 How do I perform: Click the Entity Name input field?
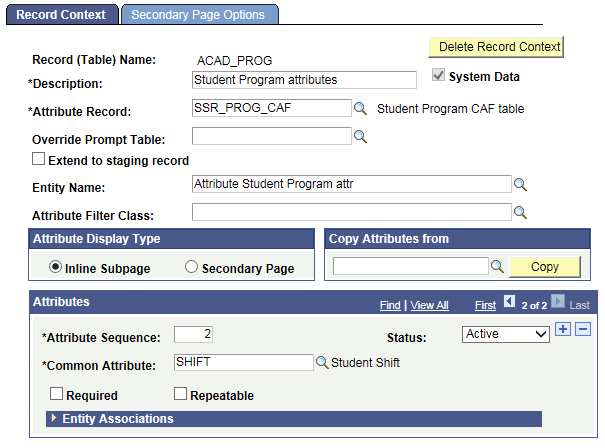click(352, 184)
